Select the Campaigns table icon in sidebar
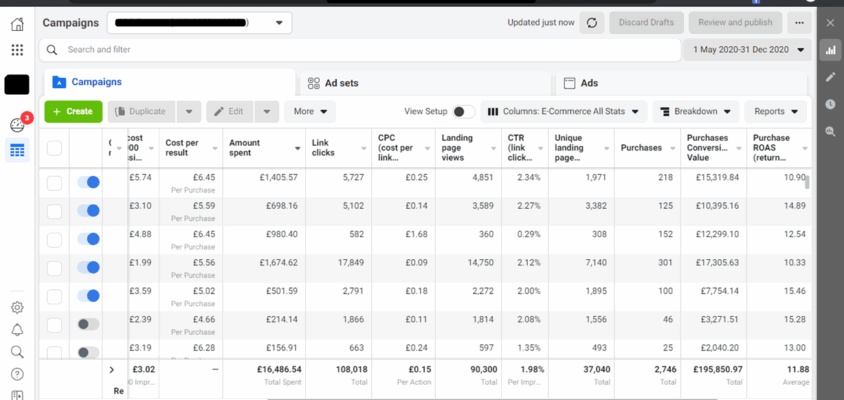This screenshot has width=844, height=400. click(17, 151)
